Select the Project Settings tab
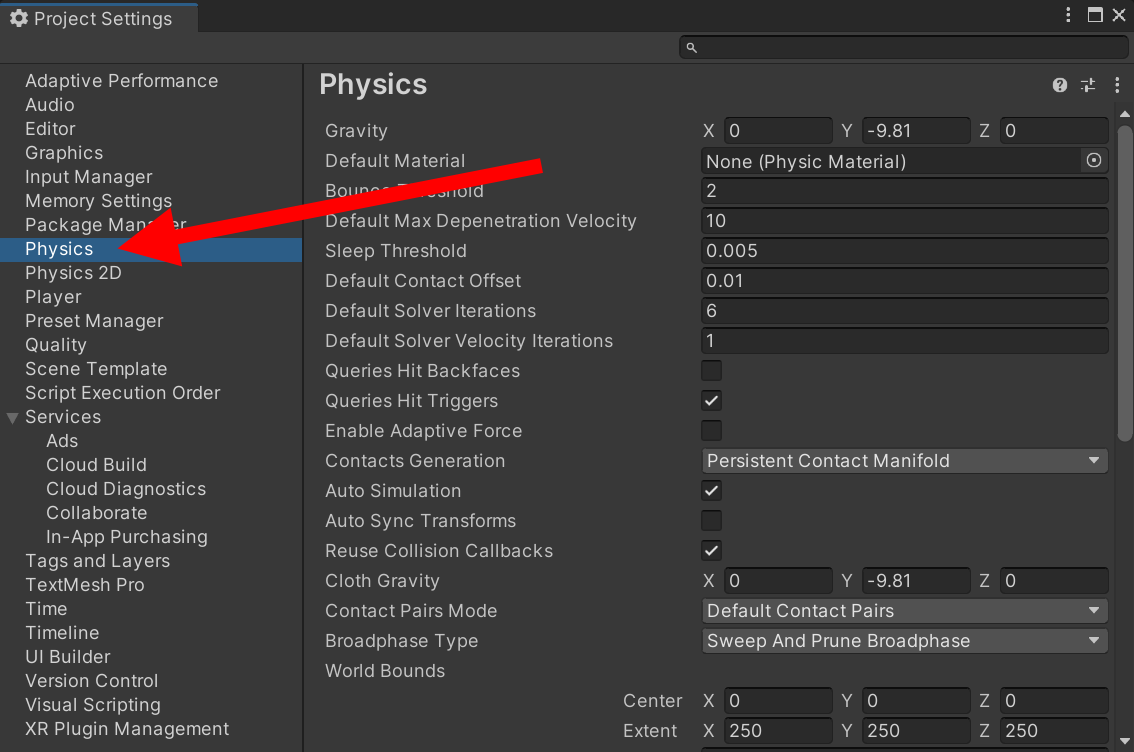Image resolution: width=1134 pixels, height=752 pixels. point(99,18)
